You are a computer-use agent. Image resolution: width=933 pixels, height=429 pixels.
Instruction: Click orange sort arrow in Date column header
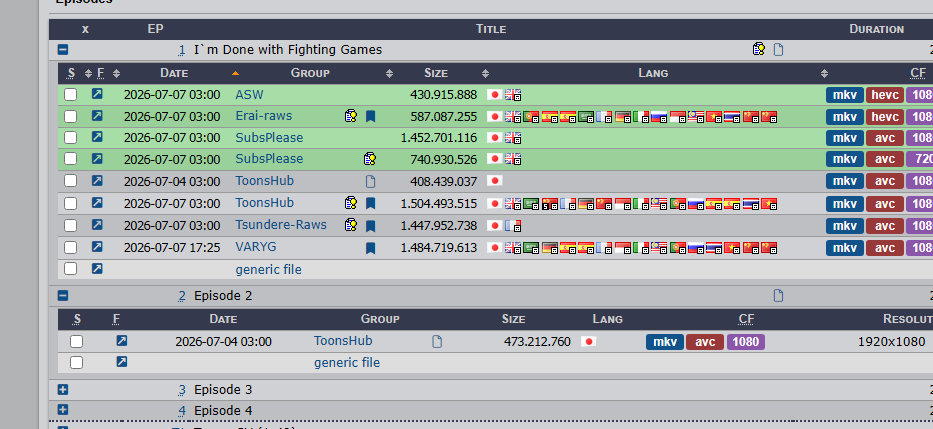pyautogui.click(x=235, y=73)
